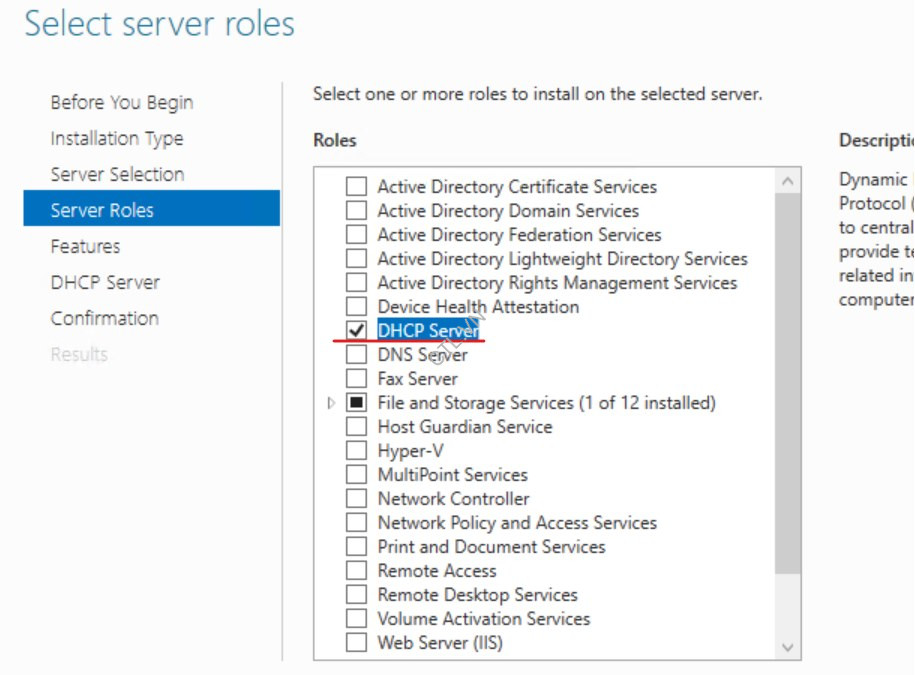
Task: Uncheck the DHCP Server role checkbox
Action: point(356,331)
